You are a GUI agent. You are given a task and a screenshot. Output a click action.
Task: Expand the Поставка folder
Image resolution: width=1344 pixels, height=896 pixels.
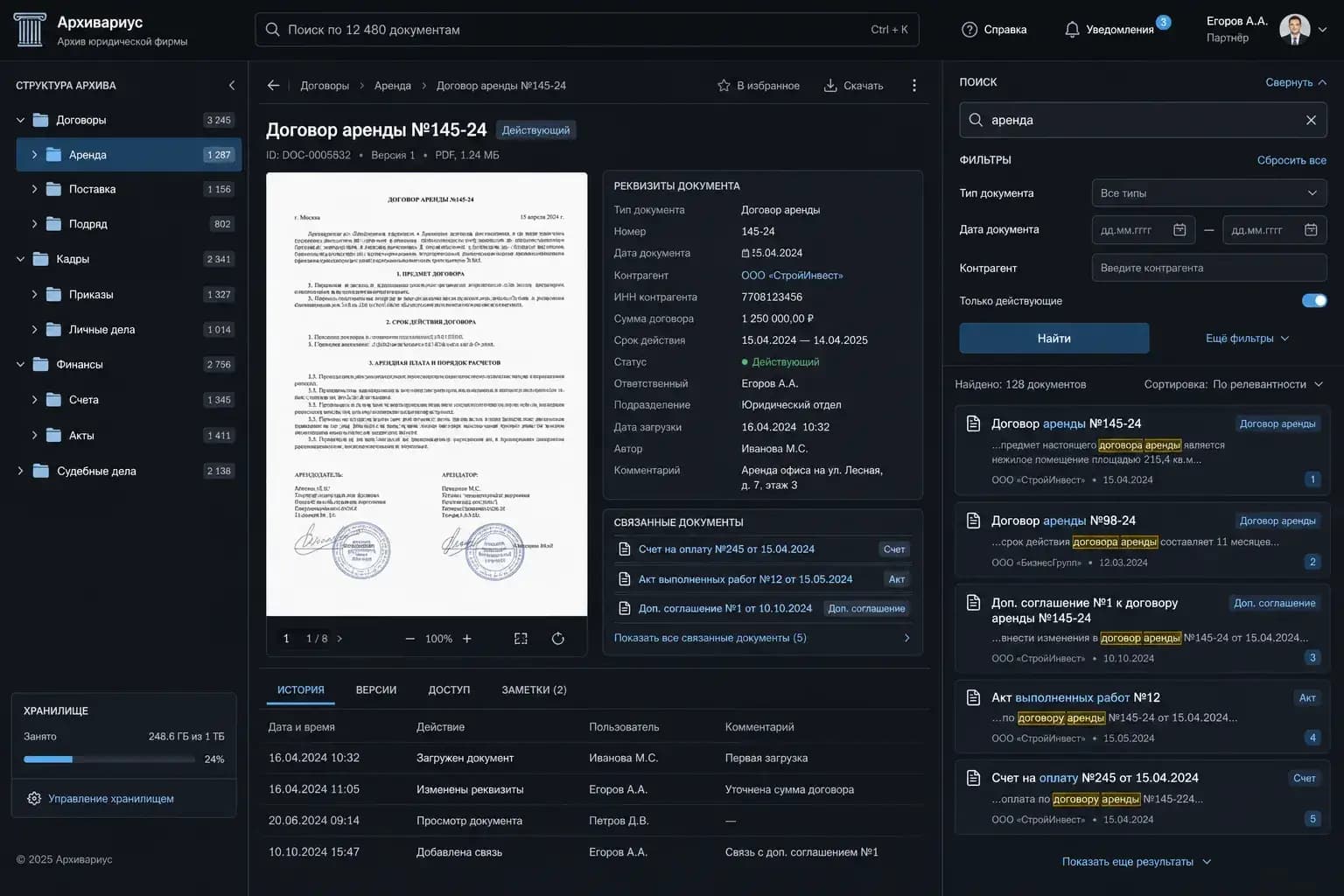[x=34, y=189]
